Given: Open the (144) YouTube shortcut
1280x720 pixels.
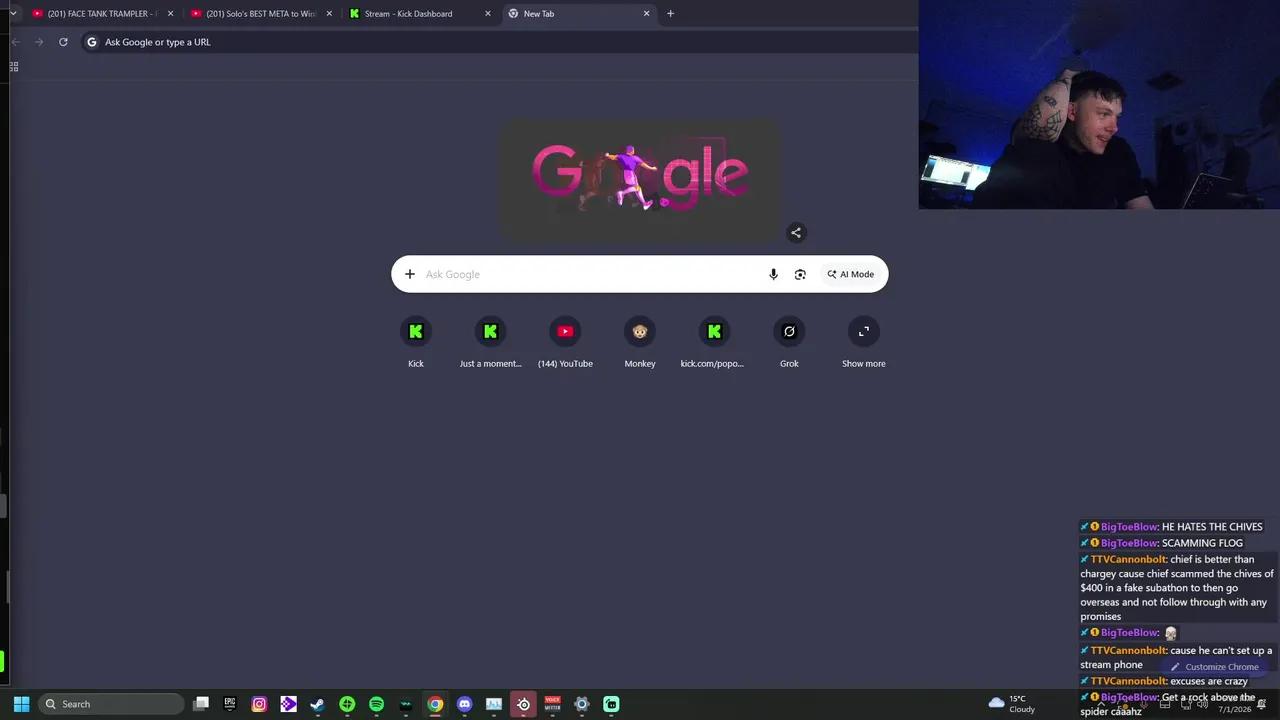Looking at the screenshot, I should tap(565, 342).
